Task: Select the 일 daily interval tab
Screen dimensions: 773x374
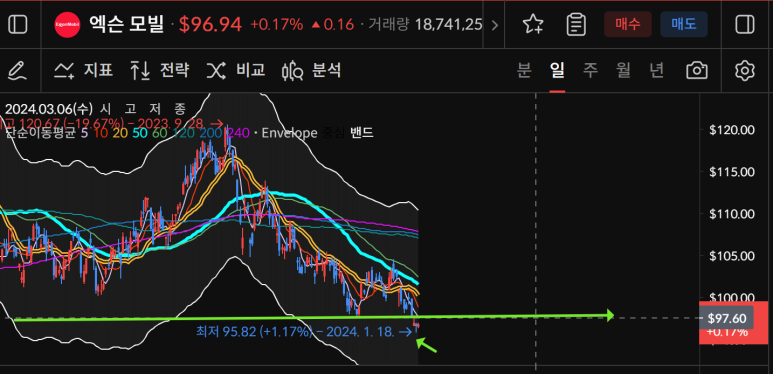Action: [x=557, y=71]
